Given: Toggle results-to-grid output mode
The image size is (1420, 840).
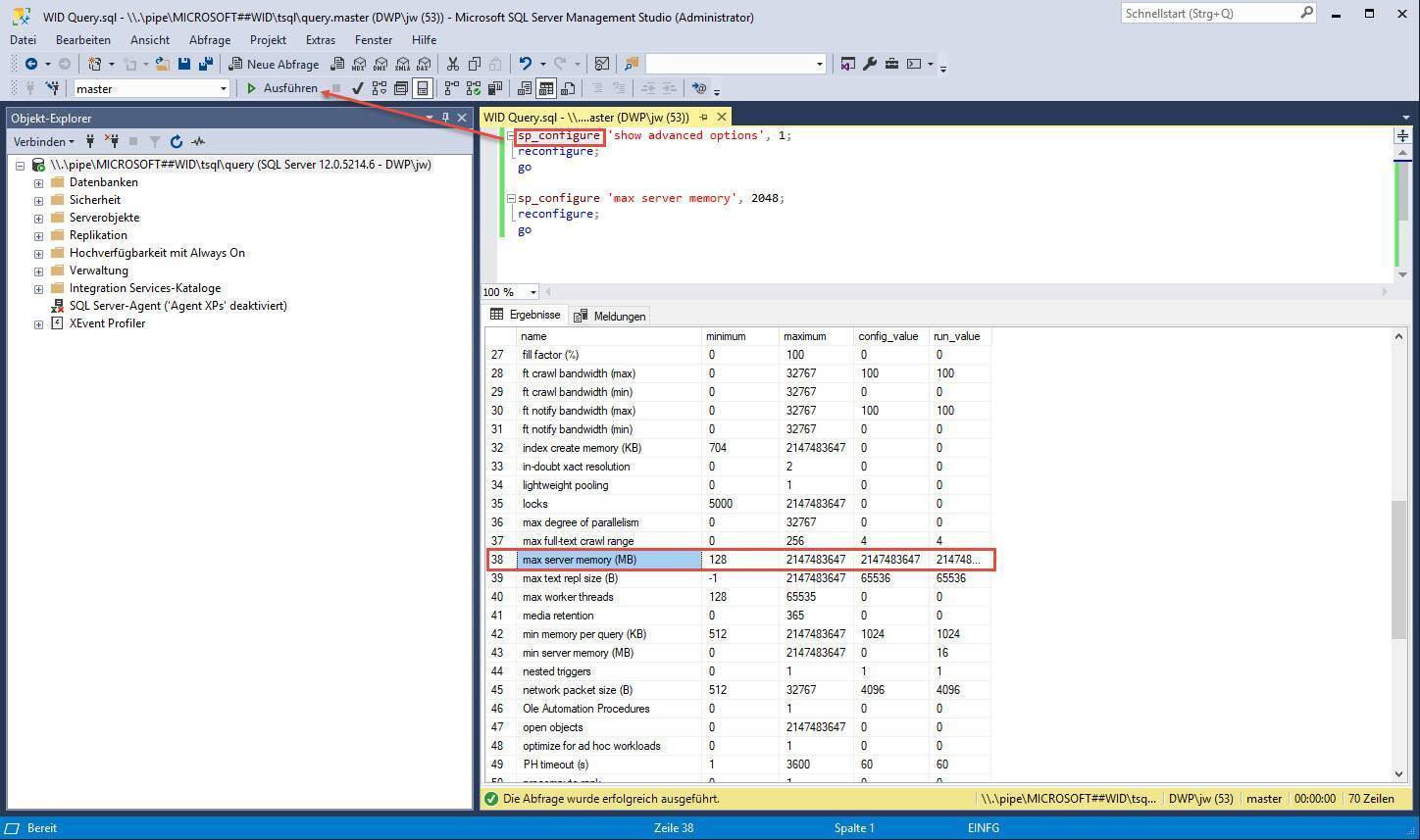Looking at the screenshot, I should point(545,88).
